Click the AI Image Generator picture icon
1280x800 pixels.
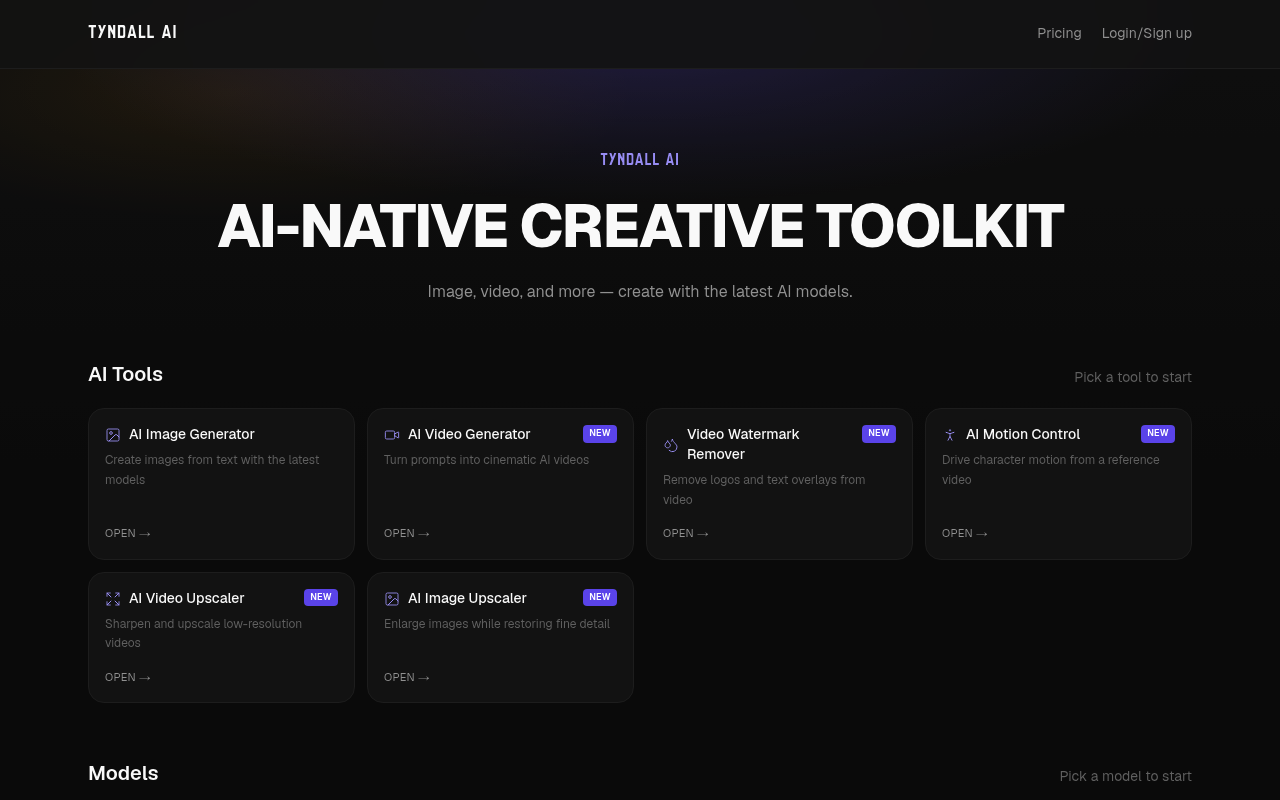[x=113, y=435]
